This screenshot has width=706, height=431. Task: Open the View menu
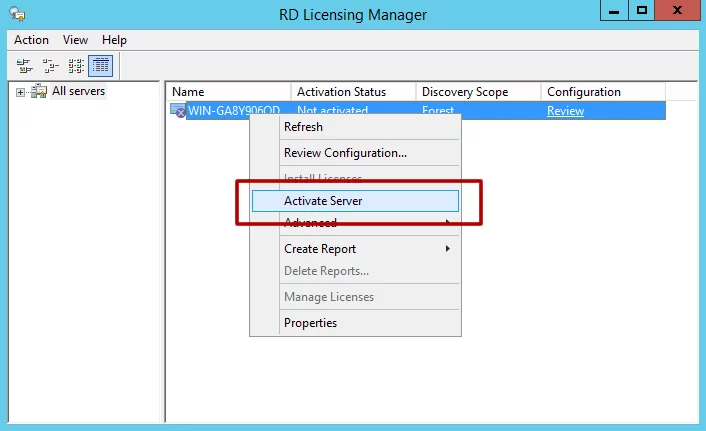(x=75, y=40)
